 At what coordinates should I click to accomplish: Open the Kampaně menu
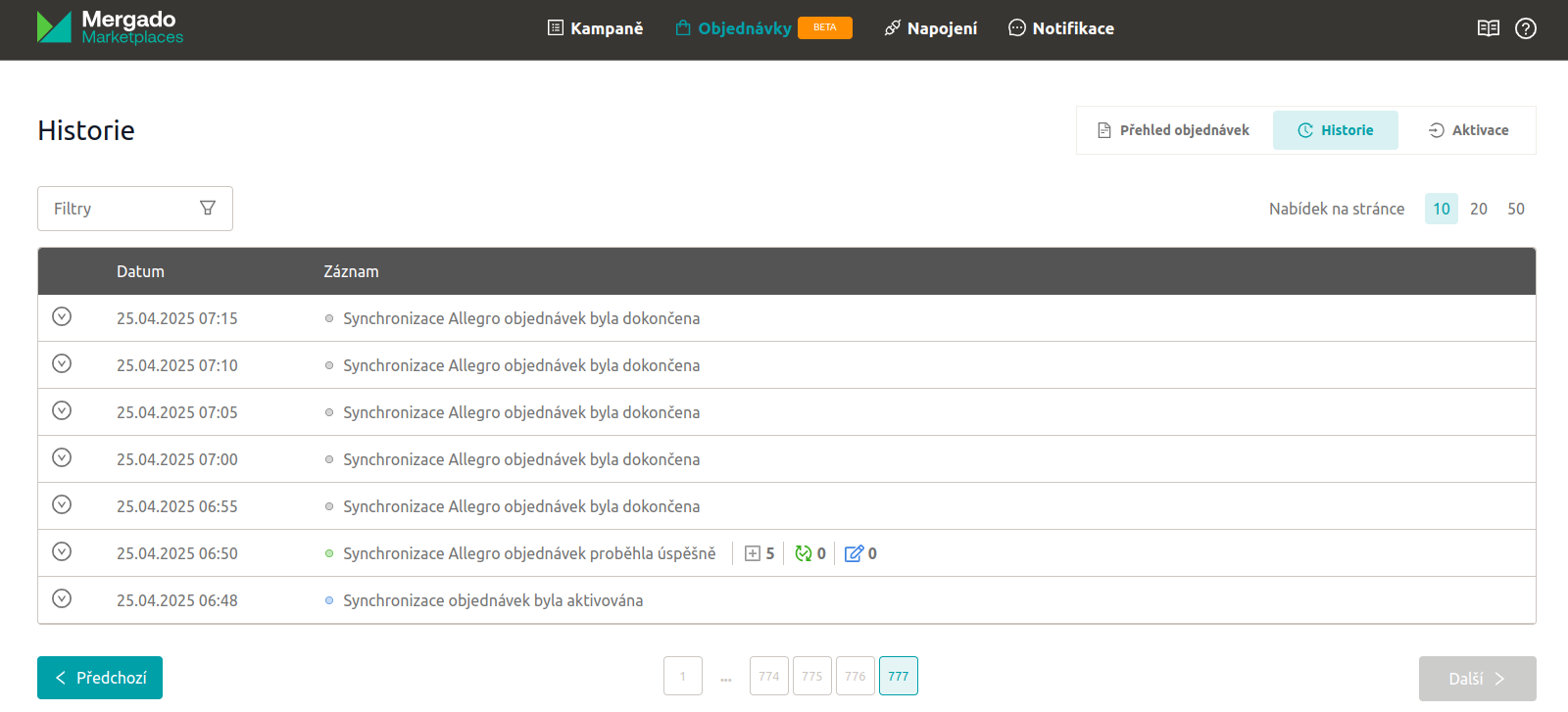595,28
